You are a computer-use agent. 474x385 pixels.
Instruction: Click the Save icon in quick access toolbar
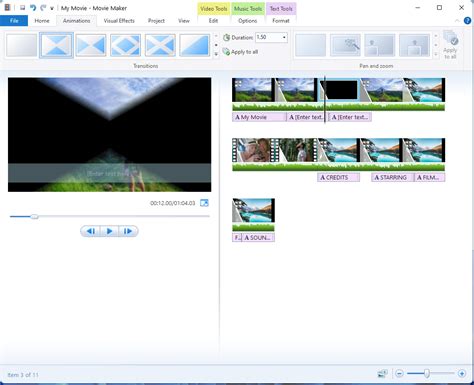[22, 8]
